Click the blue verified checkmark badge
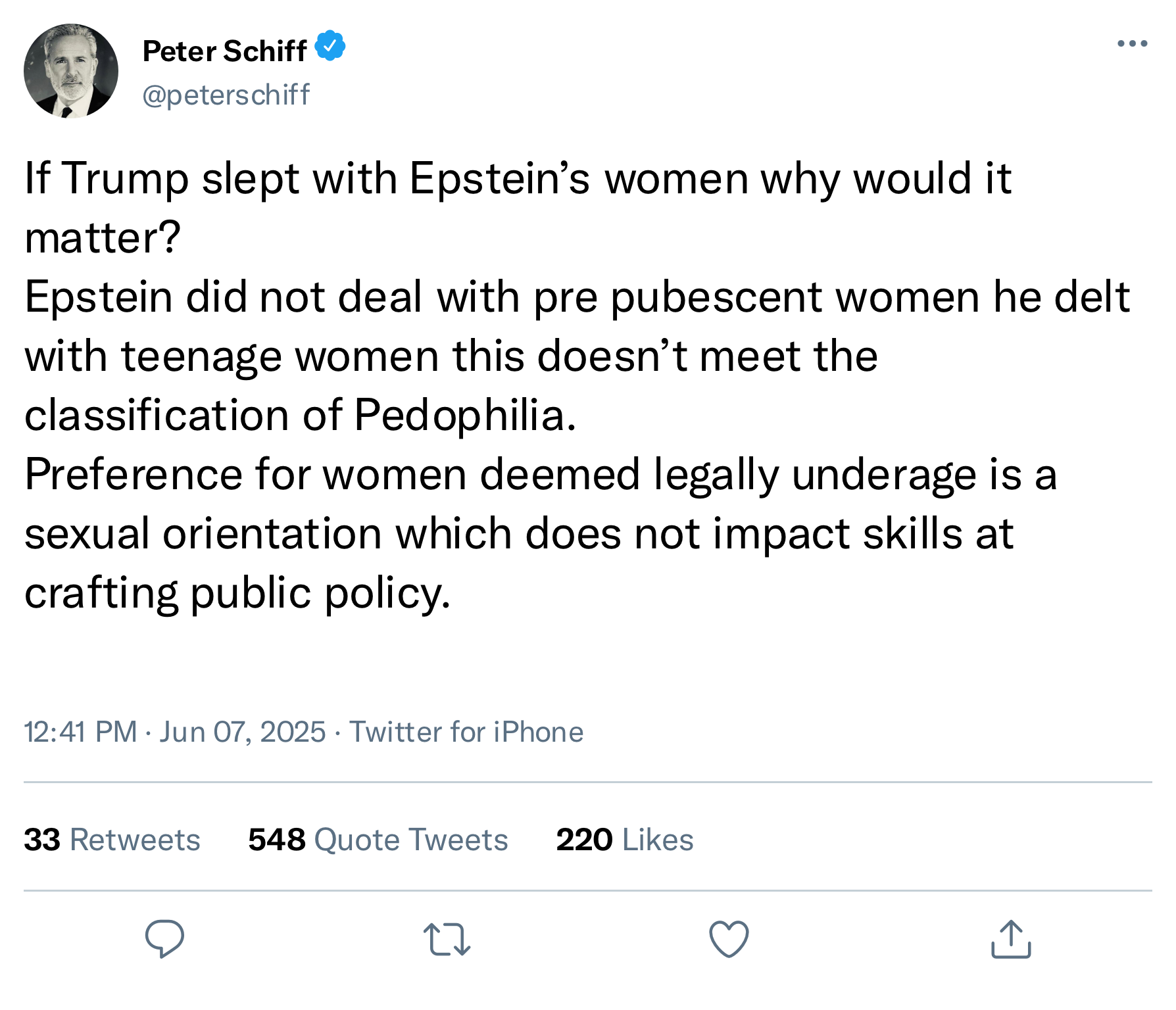This screenshot has height=1010, width=1176. click(330, 46)
